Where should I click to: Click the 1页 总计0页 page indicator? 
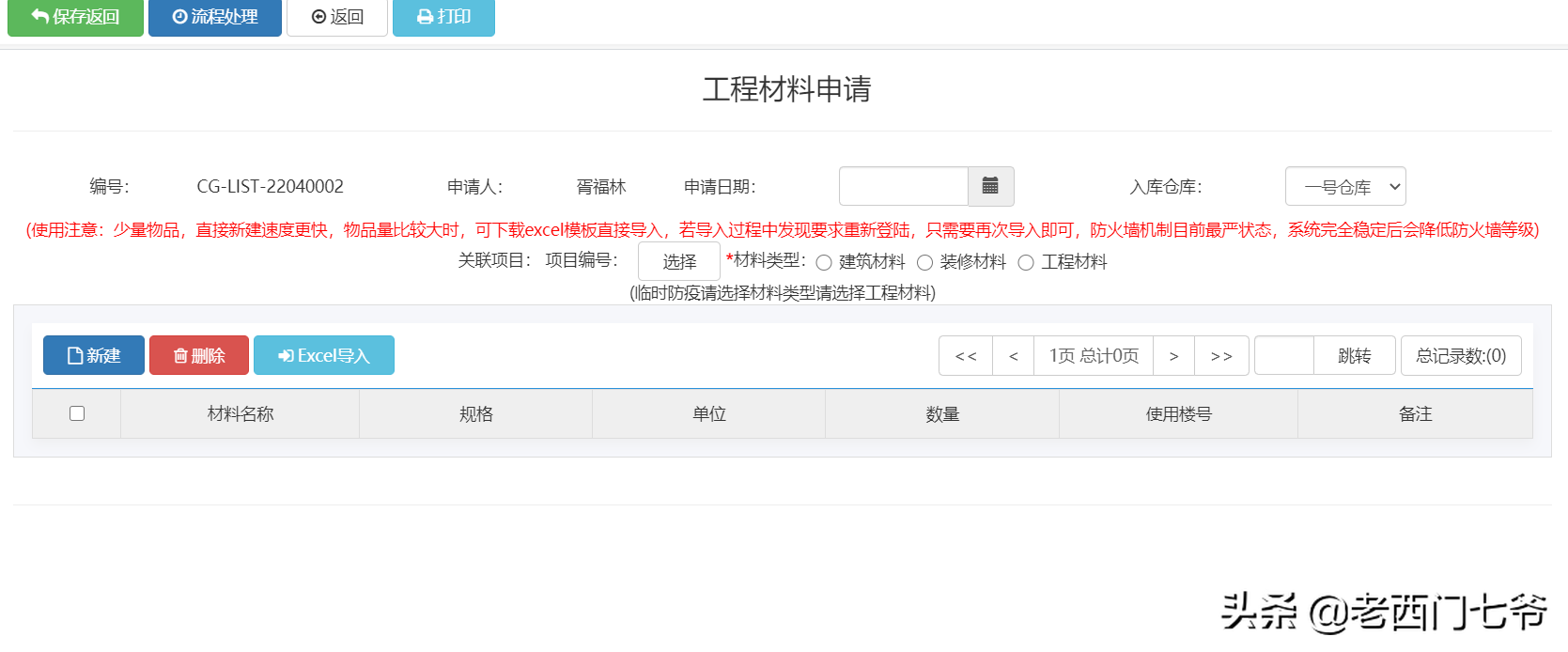click(1094, 355)
